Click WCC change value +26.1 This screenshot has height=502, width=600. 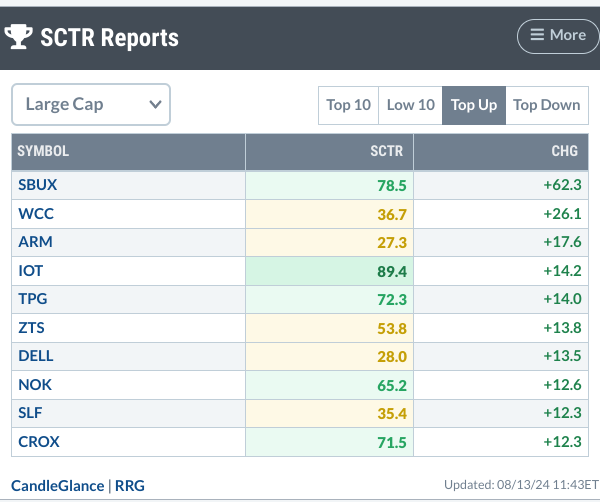562,214
